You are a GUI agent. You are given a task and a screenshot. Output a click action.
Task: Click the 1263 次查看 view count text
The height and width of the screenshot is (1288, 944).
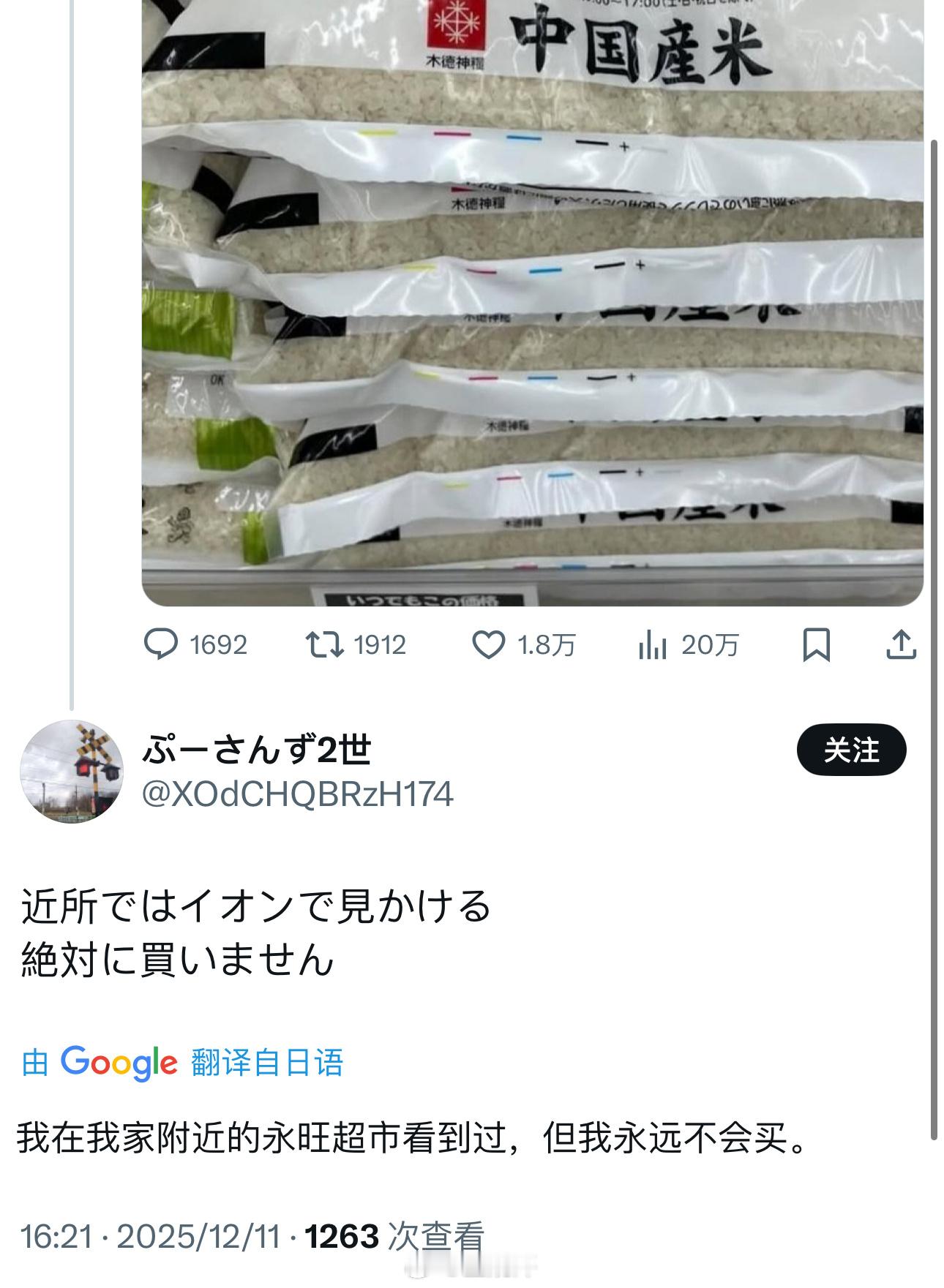[395, 1237]
